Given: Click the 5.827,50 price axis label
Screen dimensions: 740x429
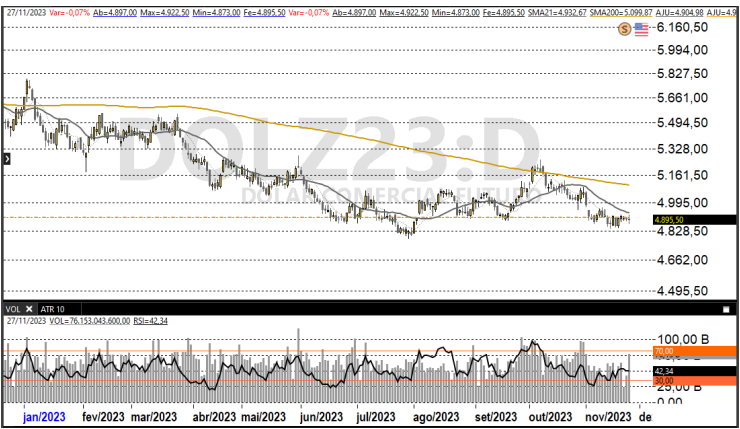Looking at the screenshot, I should pyautogui.click(x=682, y=74).
